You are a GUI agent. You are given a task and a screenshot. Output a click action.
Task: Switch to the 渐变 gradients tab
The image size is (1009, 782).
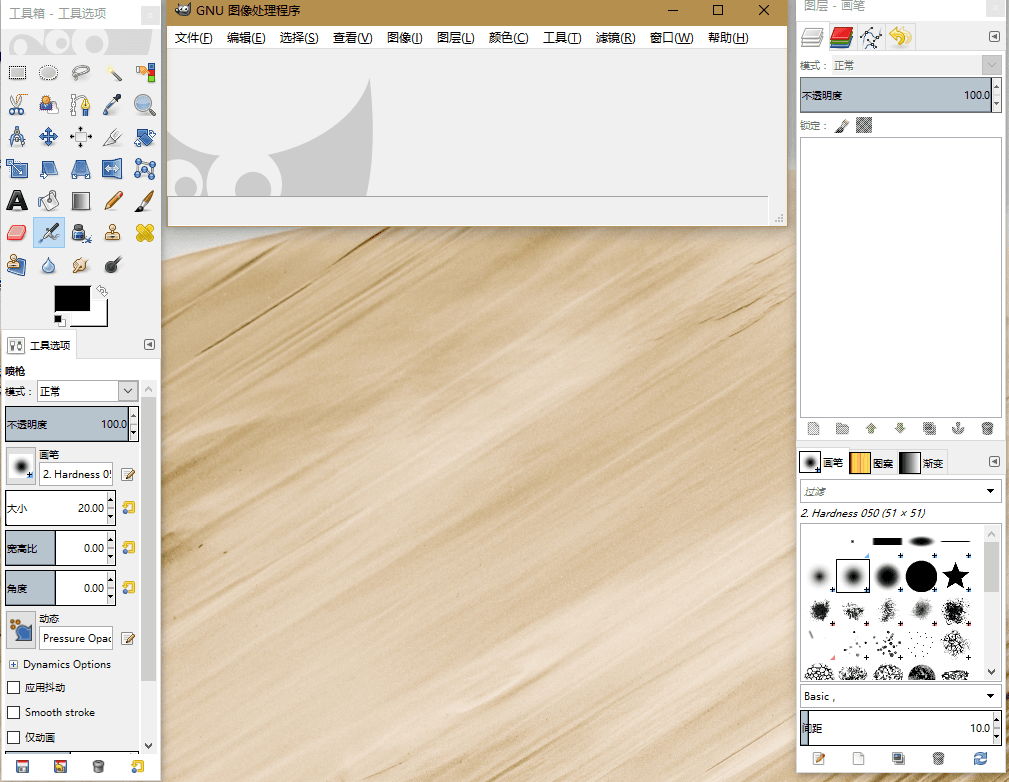point(921,463)
